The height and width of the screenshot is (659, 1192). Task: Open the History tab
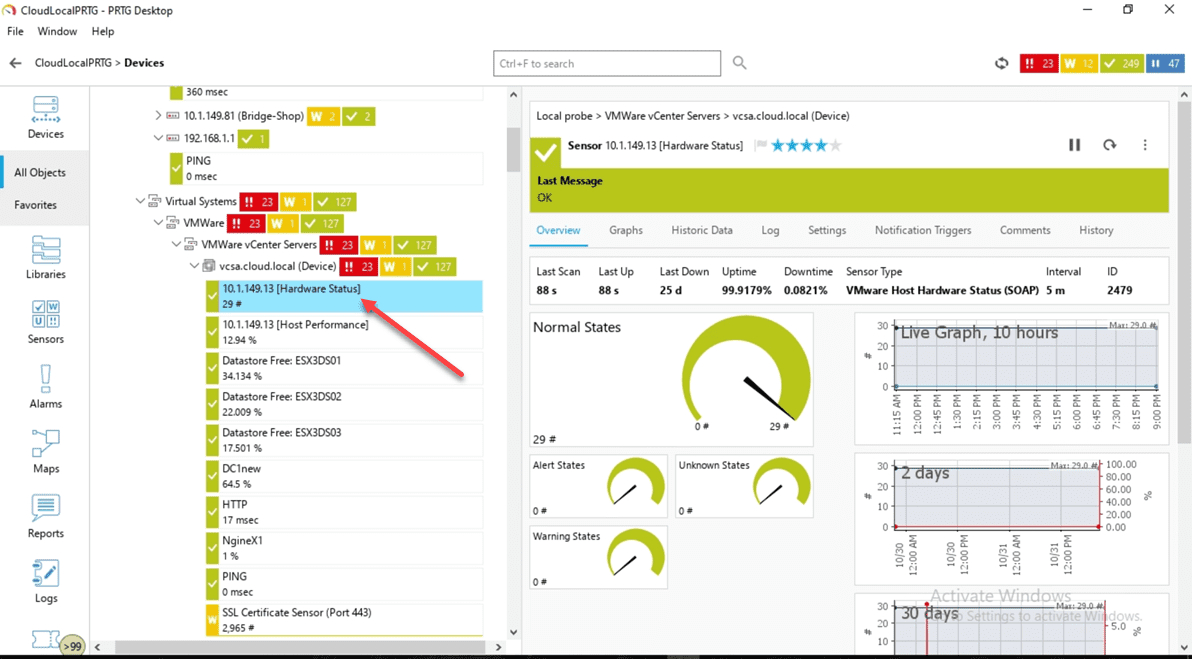1096,230
